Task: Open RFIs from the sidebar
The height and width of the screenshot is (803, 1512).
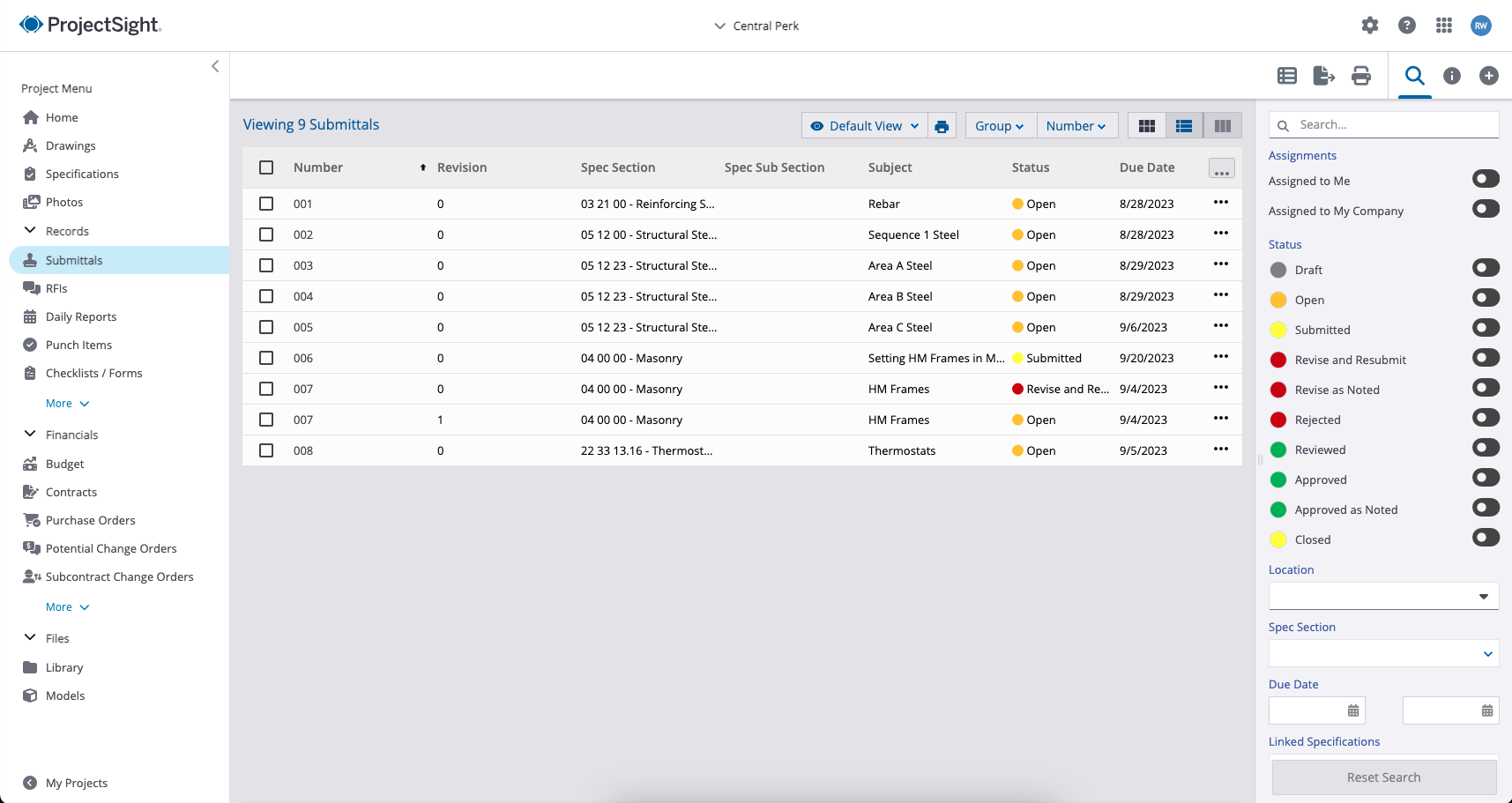Action: click(56, 288)
